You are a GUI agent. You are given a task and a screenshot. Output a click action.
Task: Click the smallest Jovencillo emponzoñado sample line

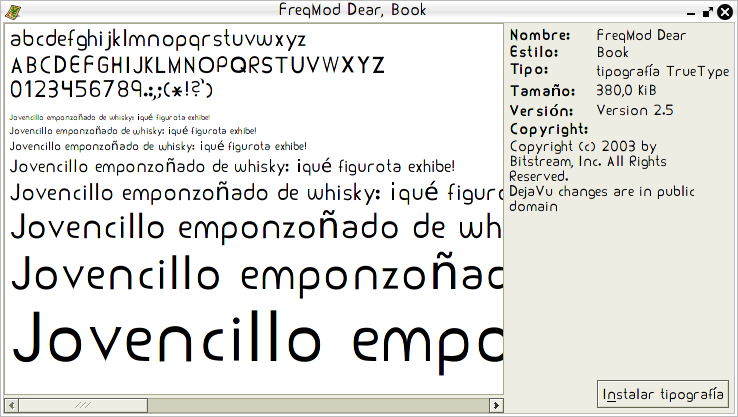coord(110,117)
